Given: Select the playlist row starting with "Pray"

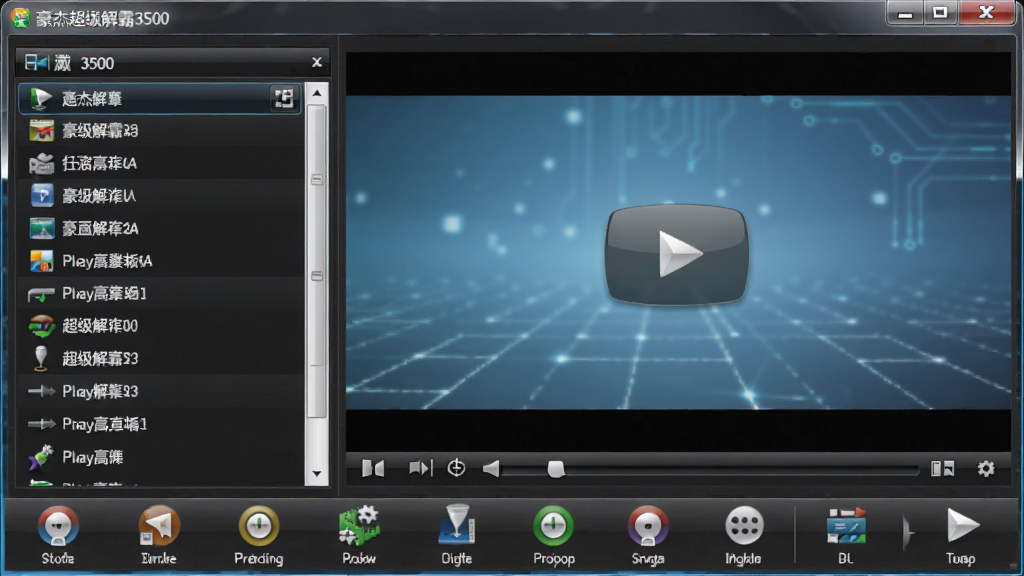Looking at the screenshot, I should pos(162,424).
